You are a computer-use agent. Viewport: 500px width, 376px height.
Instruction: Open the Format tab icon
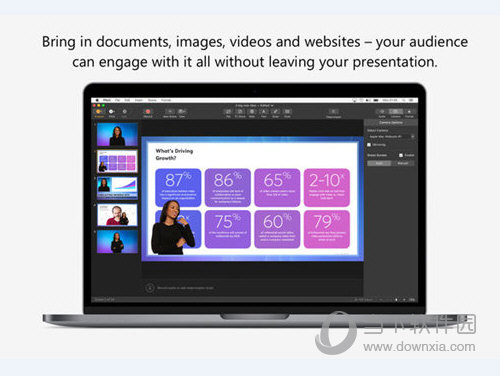[x=409, y=112]
